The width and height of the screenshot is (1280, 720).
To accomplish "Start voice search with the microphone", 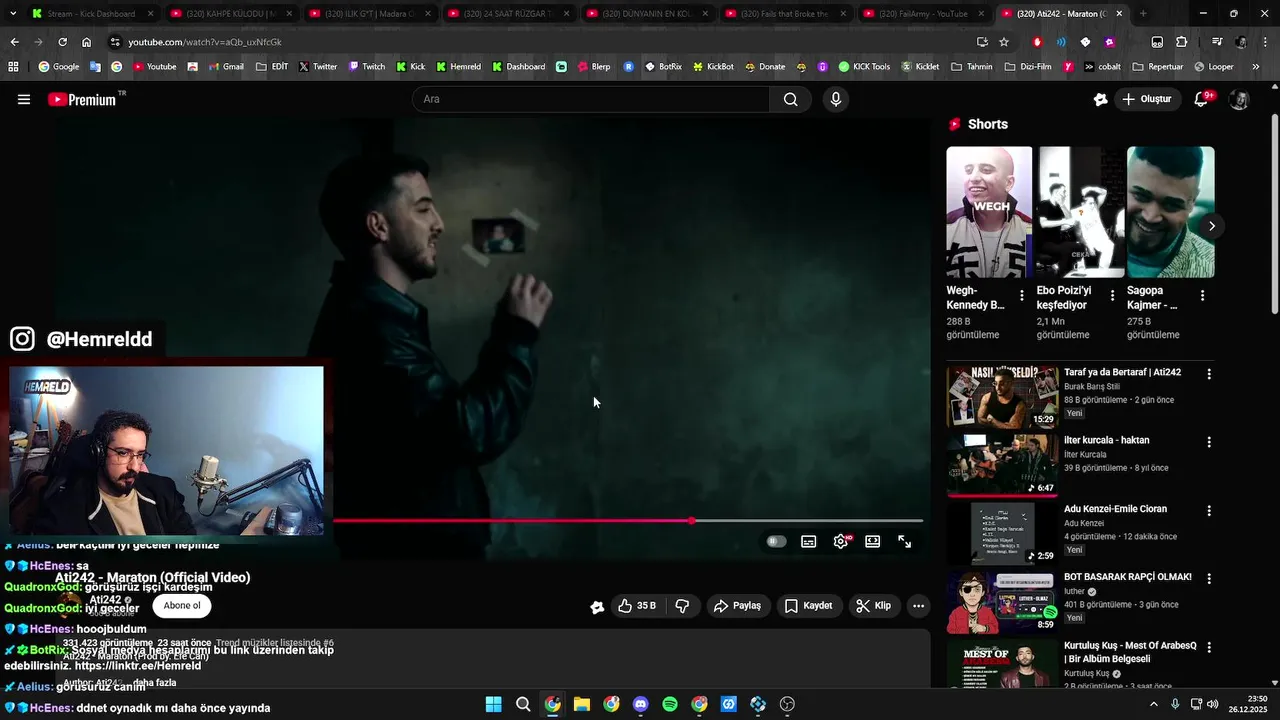I will coord(836,99).
